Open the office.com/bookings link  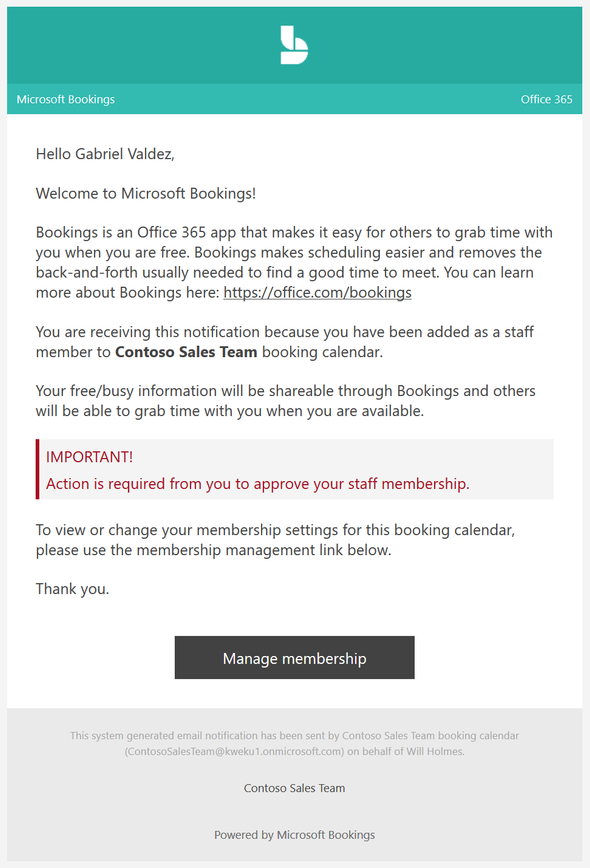(x=317, y=292)
